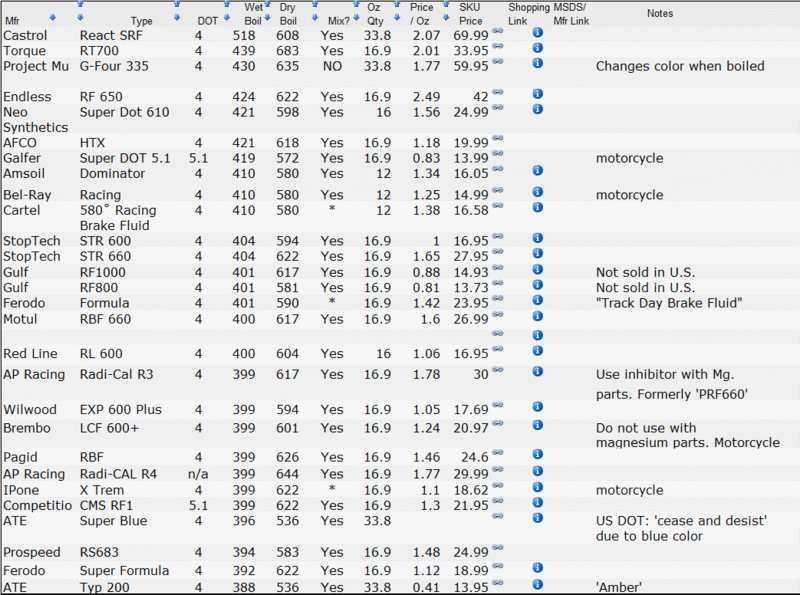Open the Project Mu G-Four 335 shopping link icon
The height and width of the screenshot is (595, 800).
pos(497,62)
